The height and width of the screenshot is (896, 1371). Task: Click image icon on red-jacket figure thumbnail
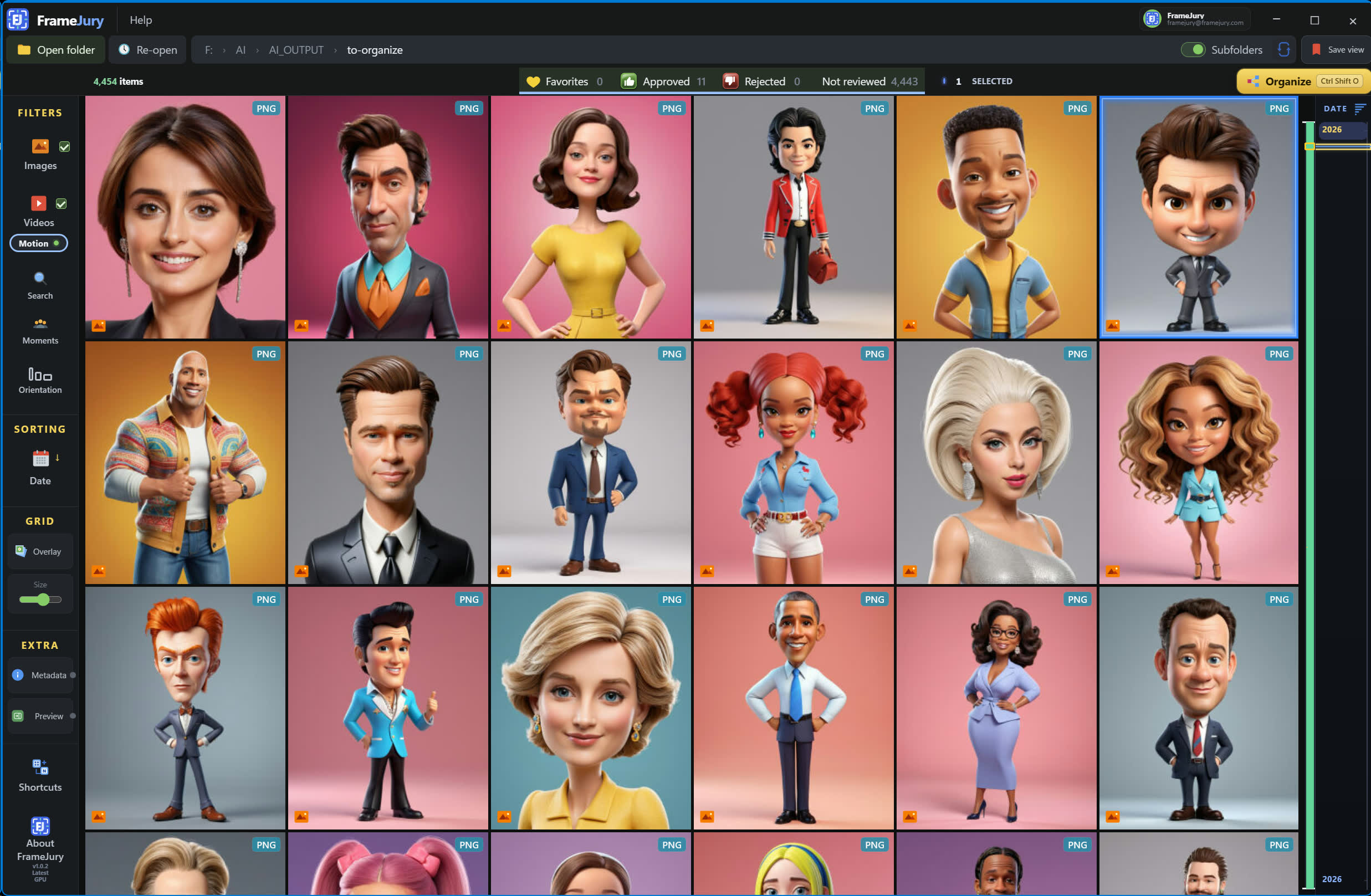[707, 326]
